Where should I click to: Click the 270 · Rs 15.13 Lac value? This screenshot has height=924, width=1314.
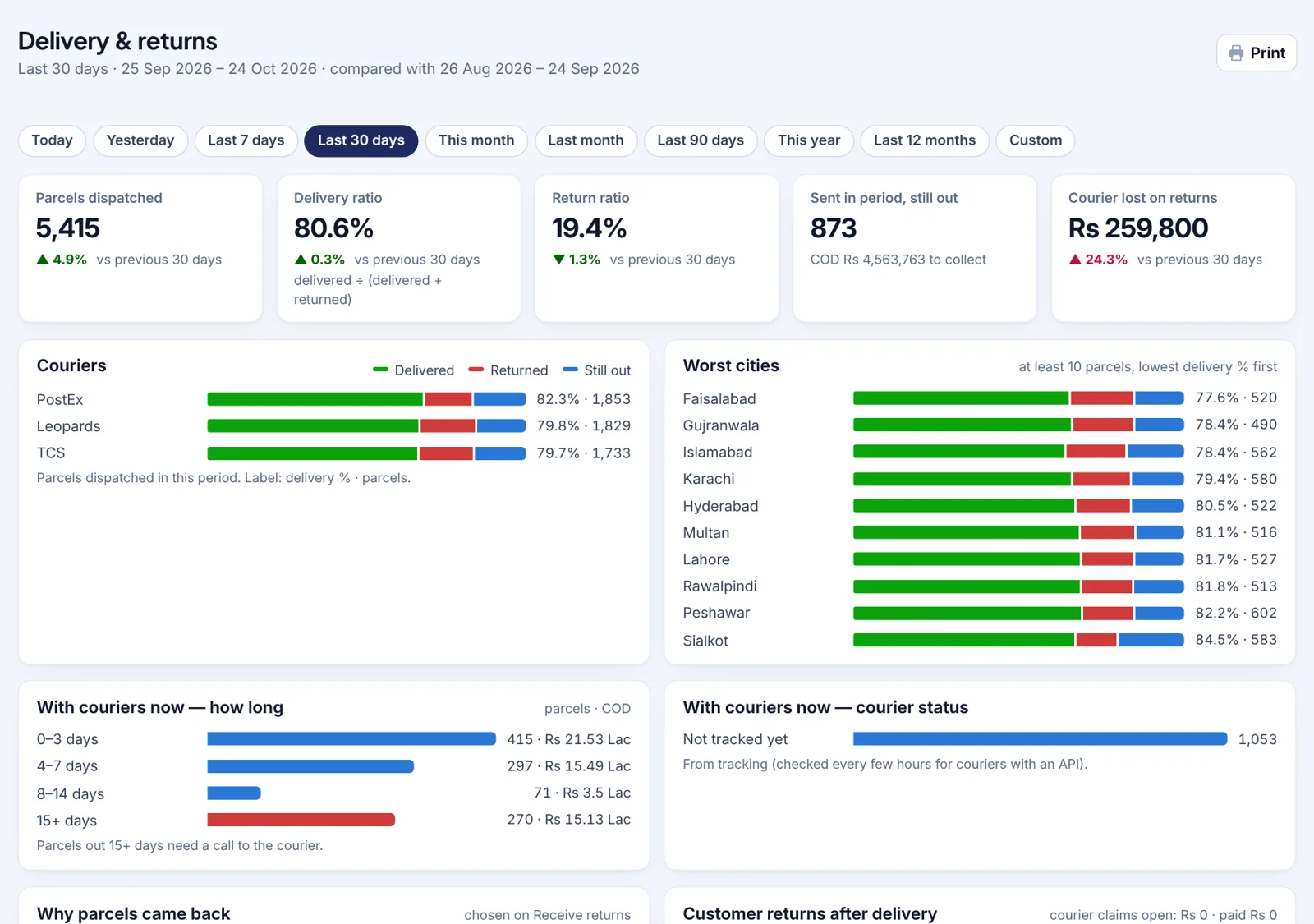click(569, 820)
